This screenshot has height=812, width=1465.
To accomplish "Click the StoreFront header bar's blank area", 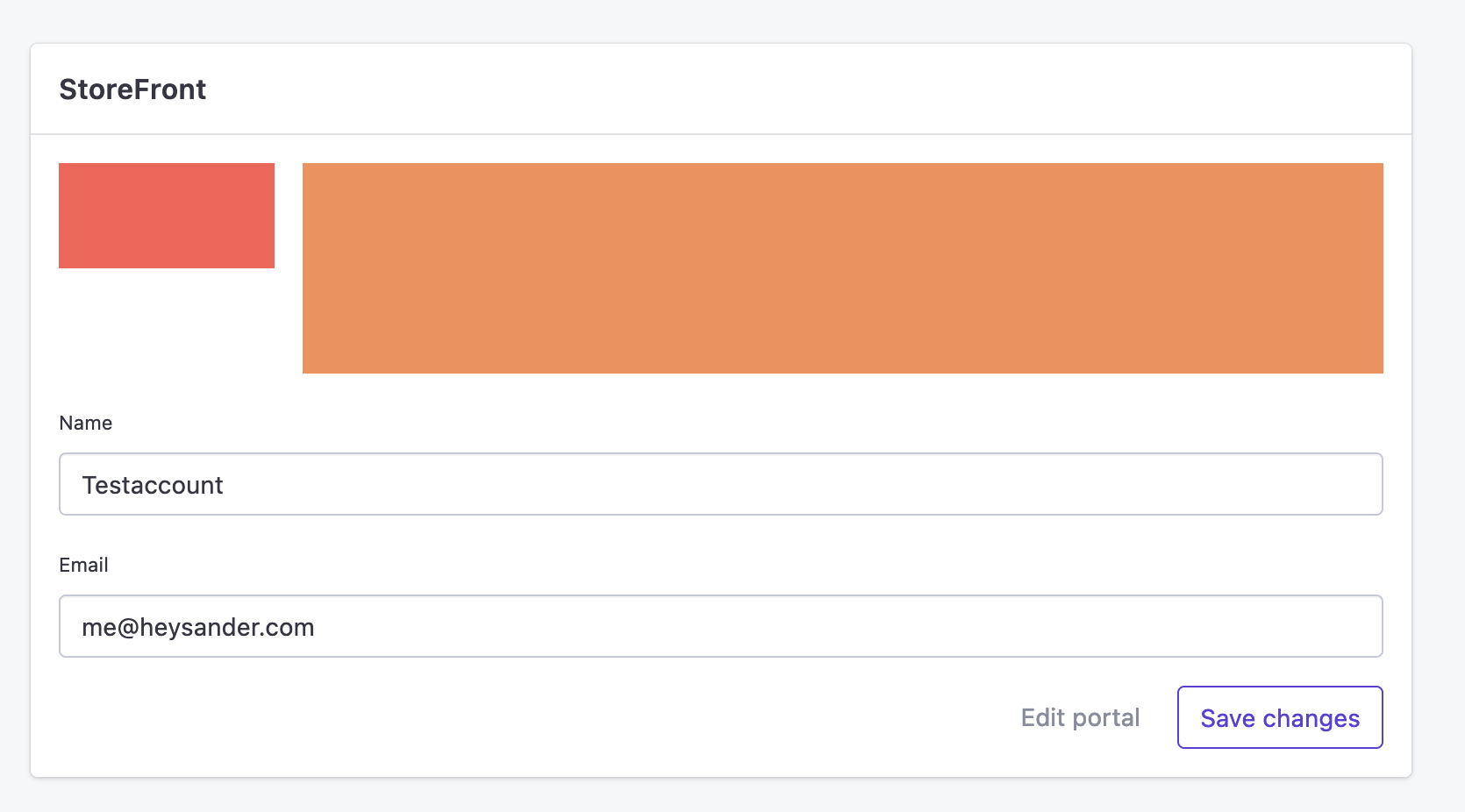I will pyautogui.click(x=790, y=89).
